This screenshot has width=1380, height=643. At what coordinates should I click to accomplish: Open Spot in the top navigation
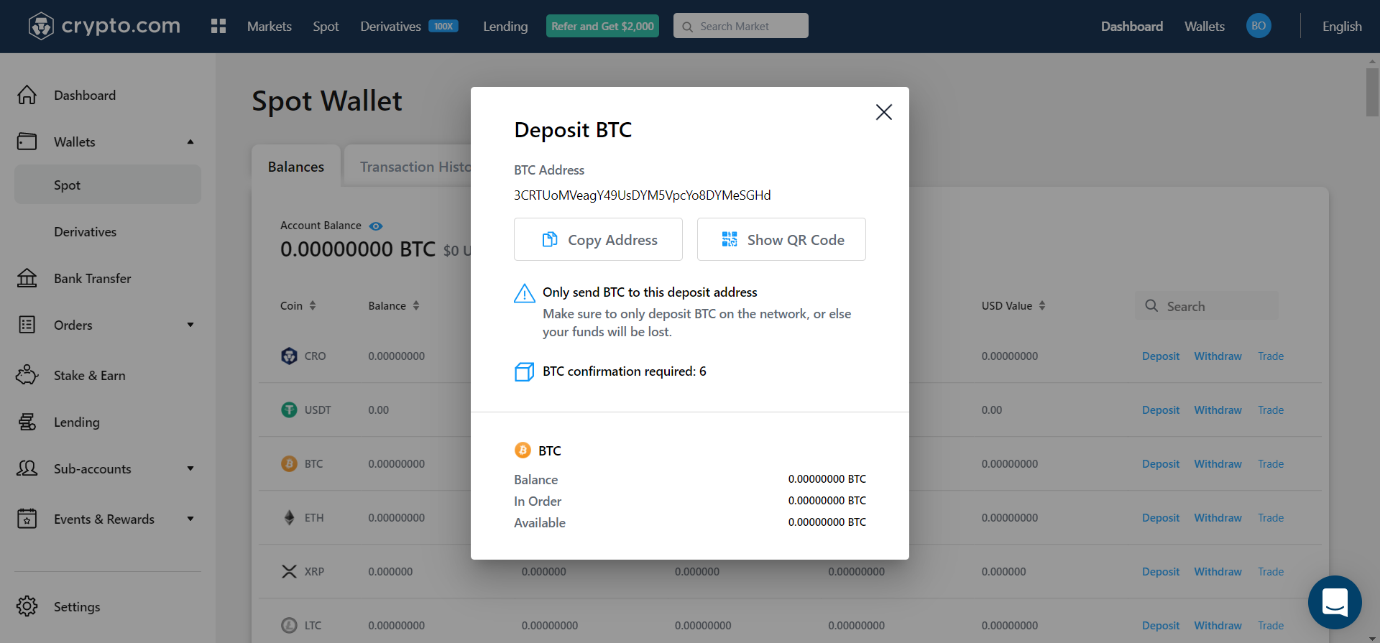tap(326, 26)
